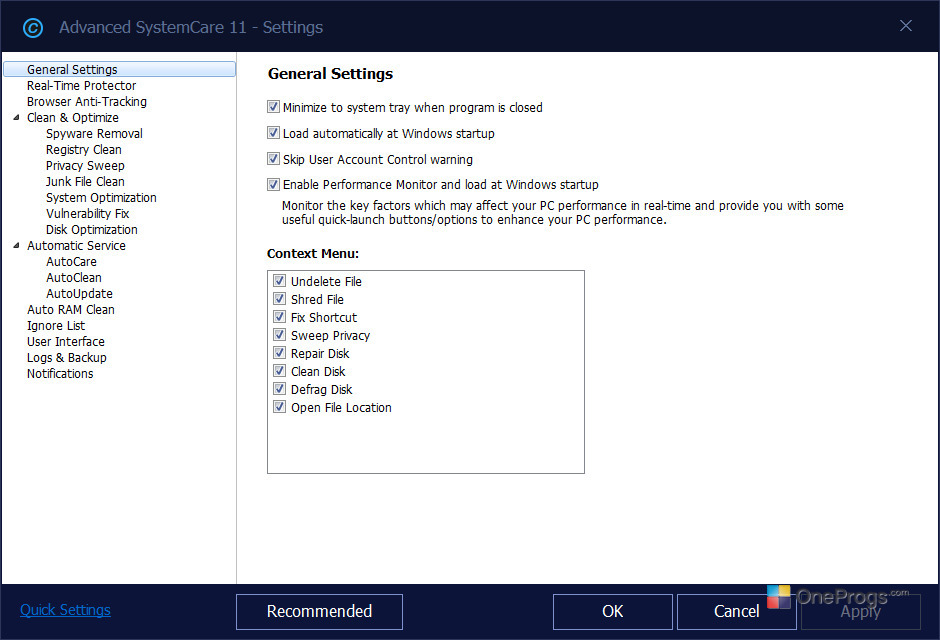940x640 pixels.
Task: Confirm settings with OK button
Action: (x=613, y=612)
